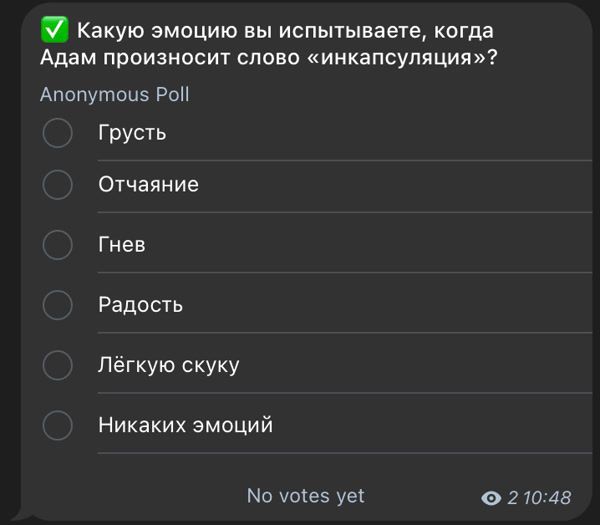Click the 10:48 message timestamp
The width and height of the screenshot is (600, 525).
(x=547, y=498)
